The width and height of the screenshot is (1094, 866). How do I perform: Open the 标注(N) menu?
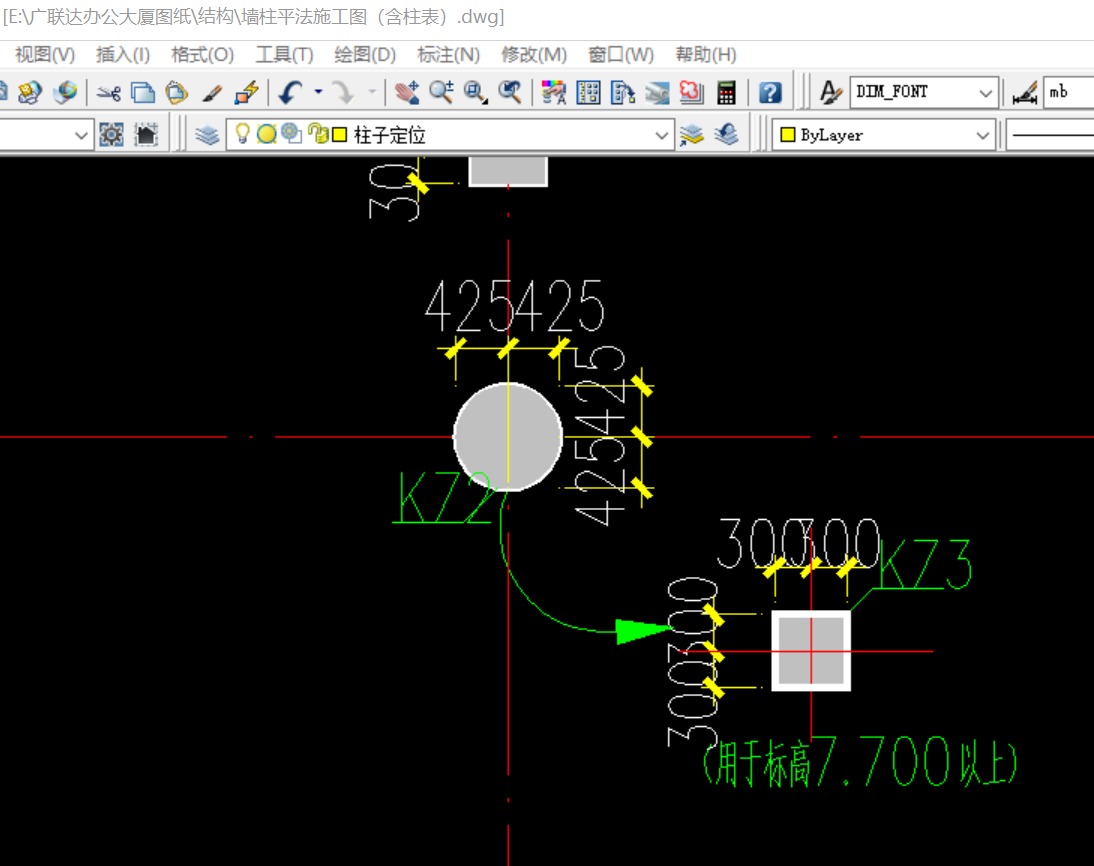pos(449,54)
